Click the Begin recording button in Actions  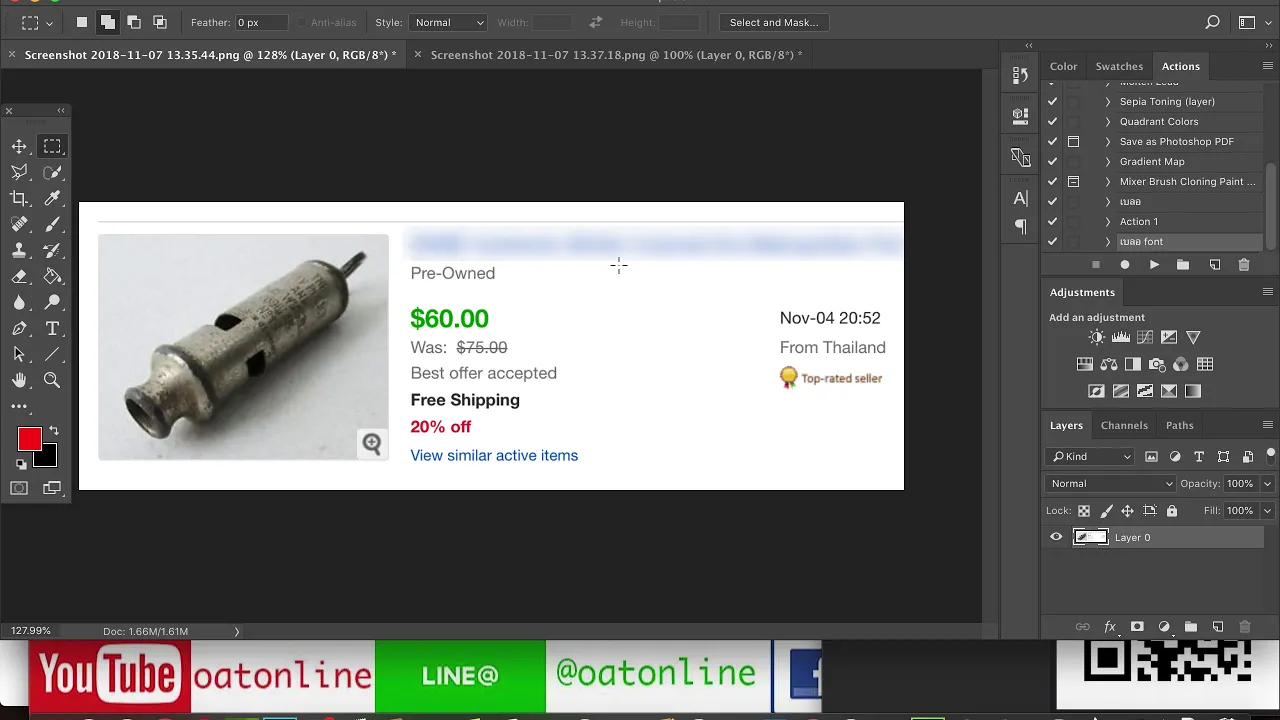[x=1125, y=265]
